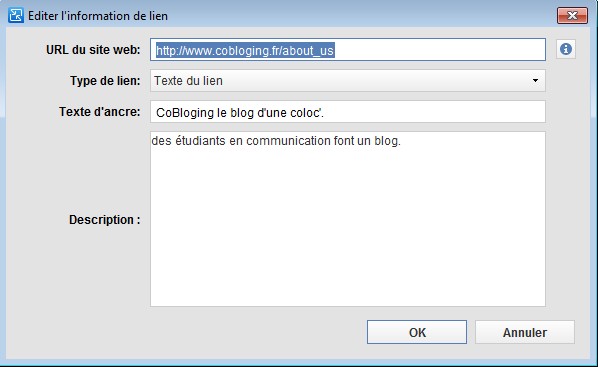Image resolution: width=598 pixels, height=367 pixels.
Task: Click the text 'des étudiants en communication'
Action: [x=241, y=141]
